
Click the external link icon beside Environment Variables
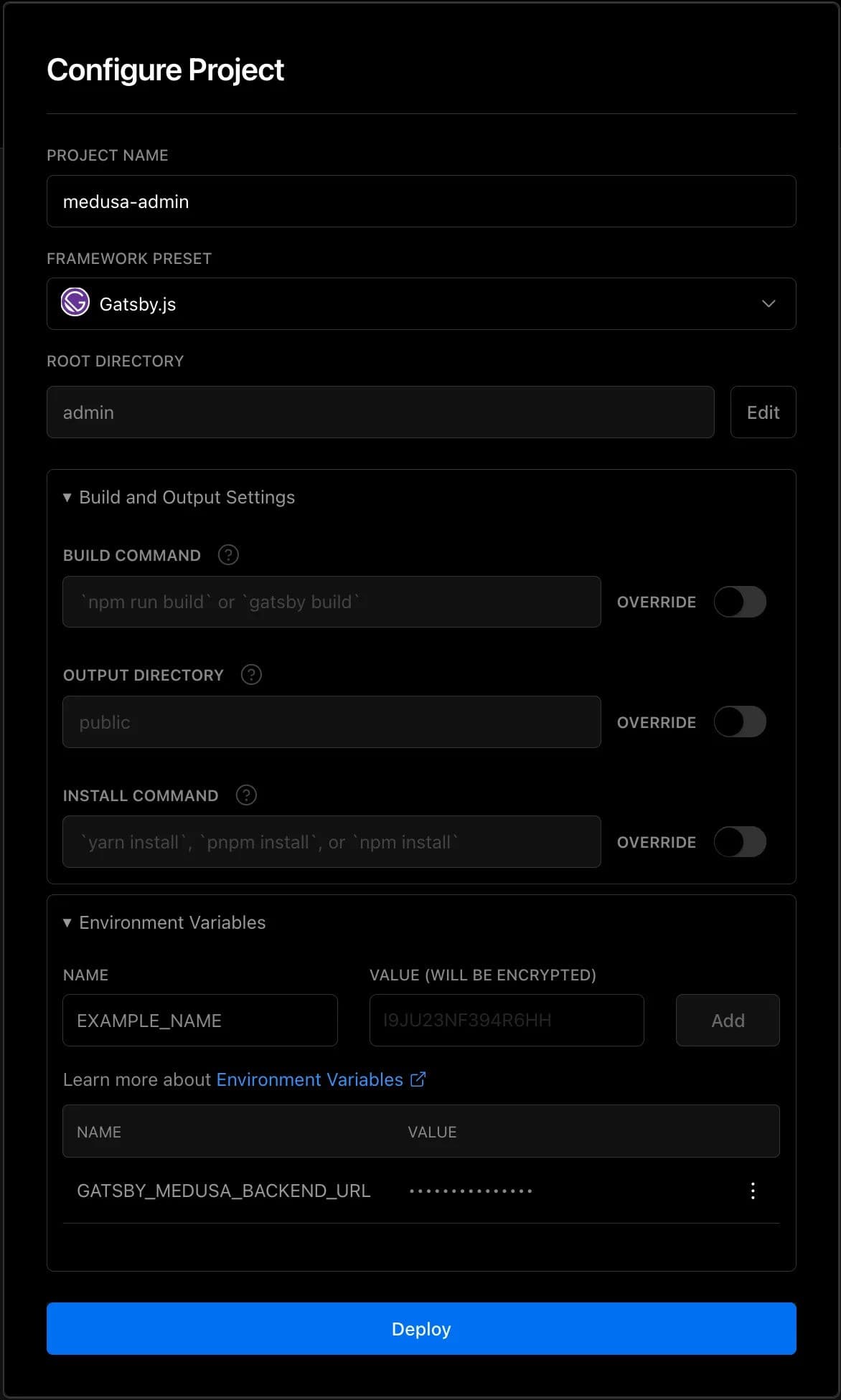coord(418,1079)
